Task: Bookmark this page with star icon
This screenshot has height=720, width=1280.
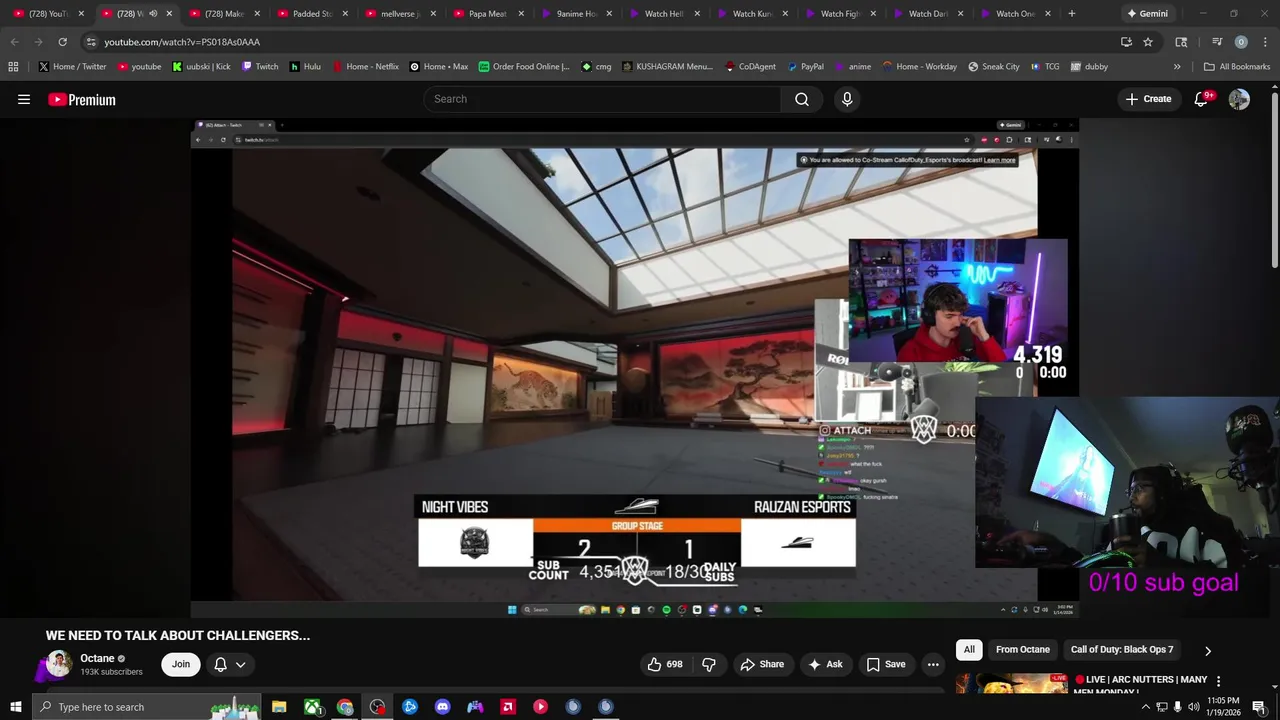Action: coord(1148,42)
